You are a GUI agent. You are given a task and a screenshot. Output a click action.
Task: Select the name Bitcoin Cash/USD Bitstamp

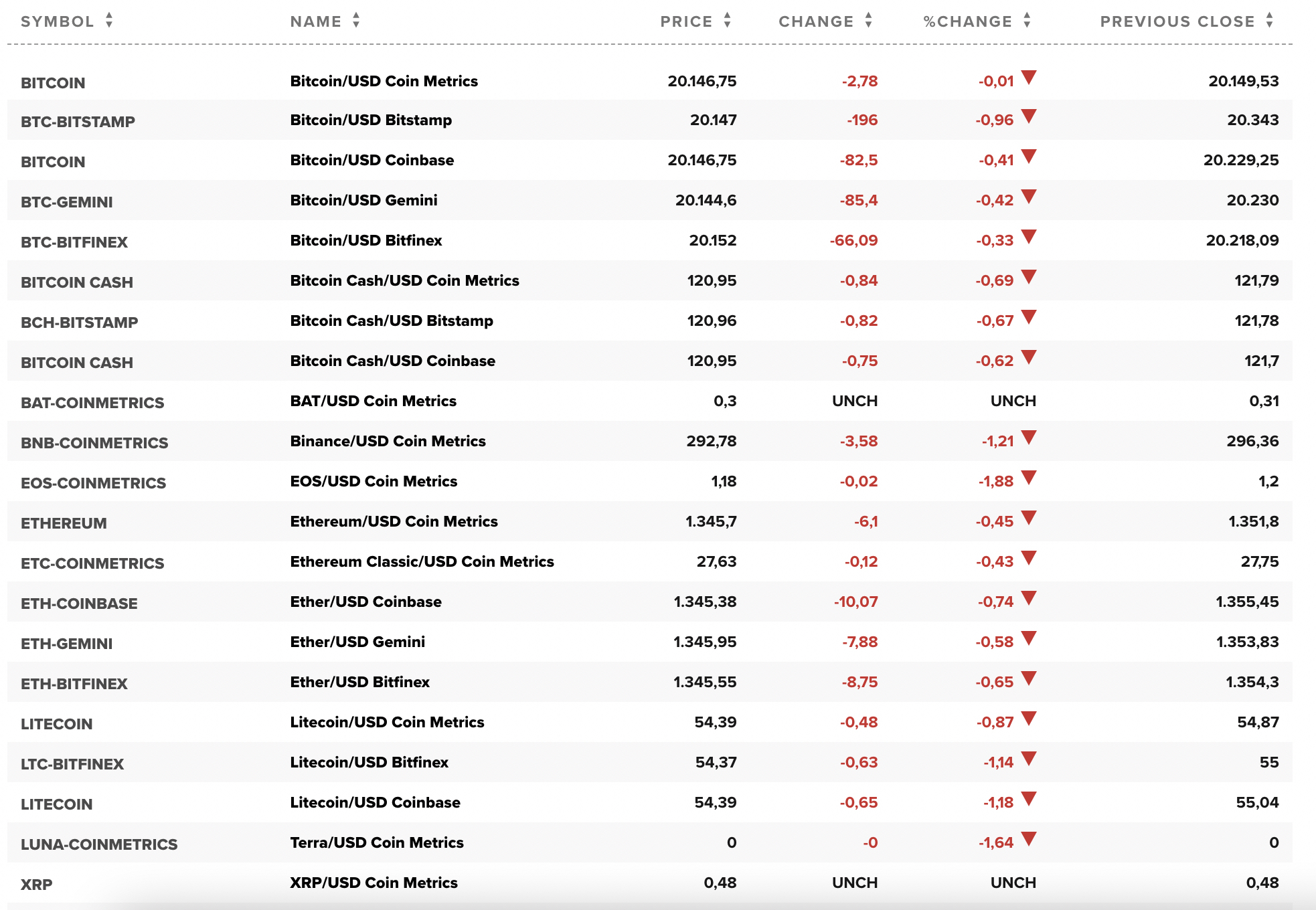392,321
